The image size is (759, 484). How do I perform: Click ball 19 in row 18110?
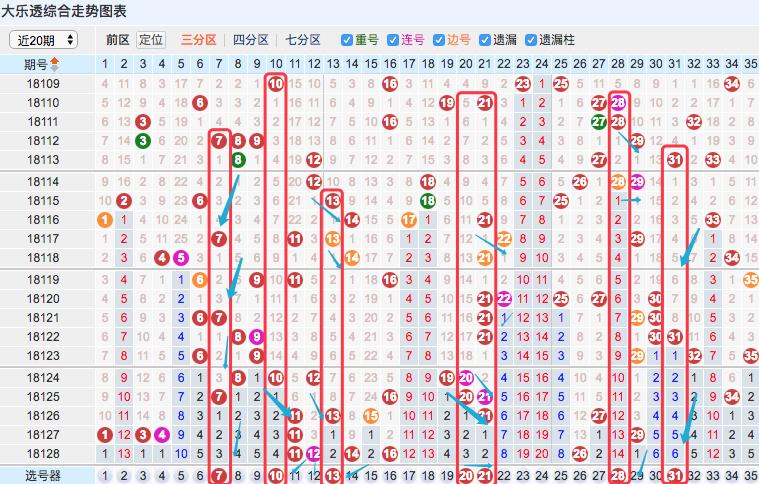pos(447,103)
